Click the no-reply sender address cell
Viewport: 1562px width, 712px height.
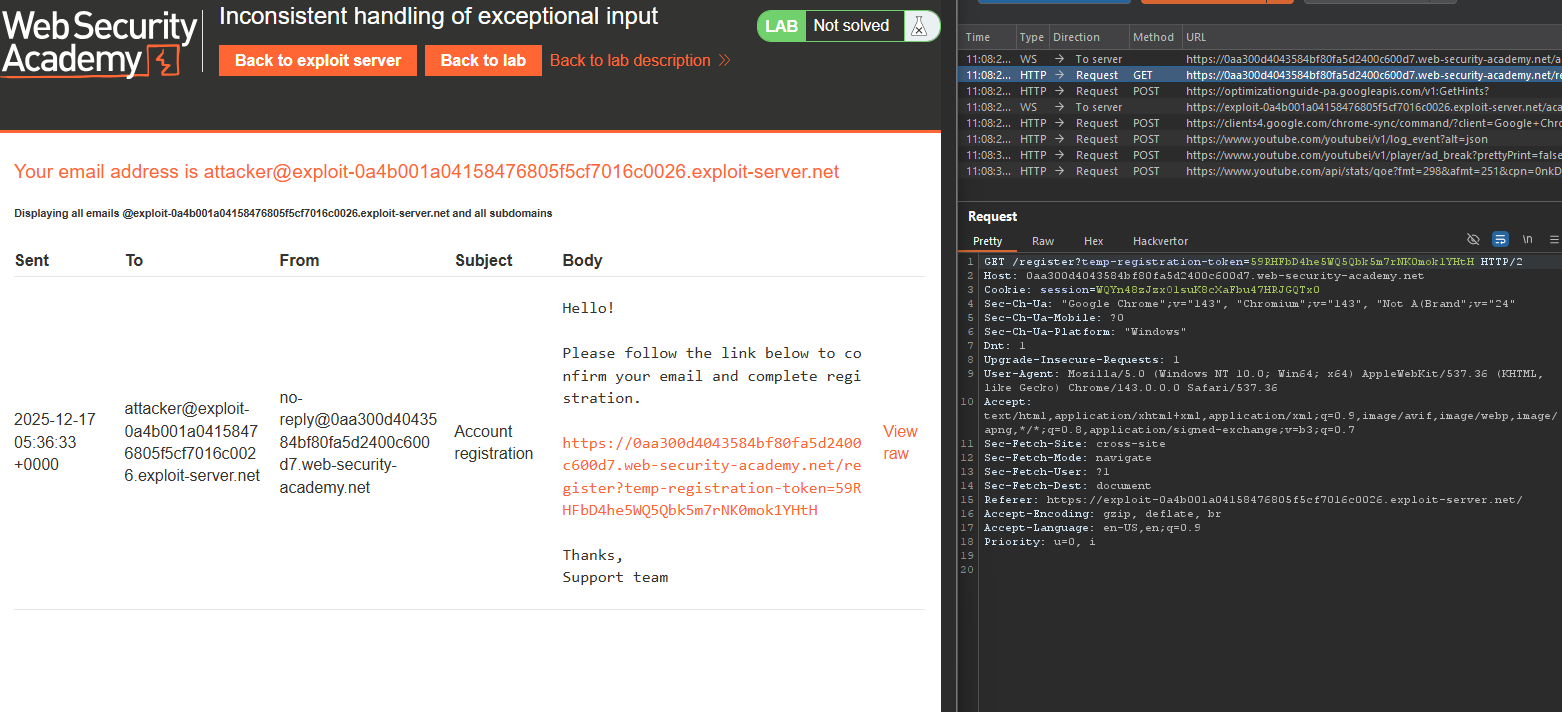[358, 442]
